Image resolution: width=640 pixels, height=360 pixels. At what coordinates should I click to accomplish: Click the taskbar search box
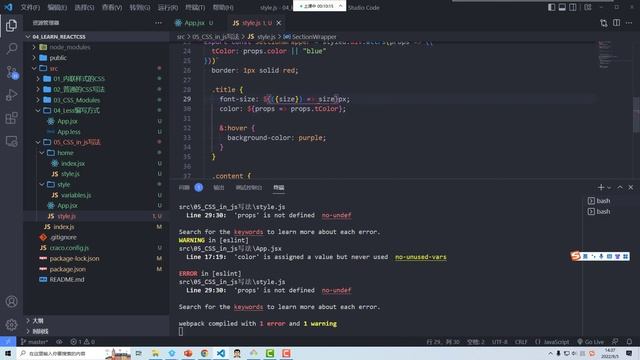[x=61, y=353]
